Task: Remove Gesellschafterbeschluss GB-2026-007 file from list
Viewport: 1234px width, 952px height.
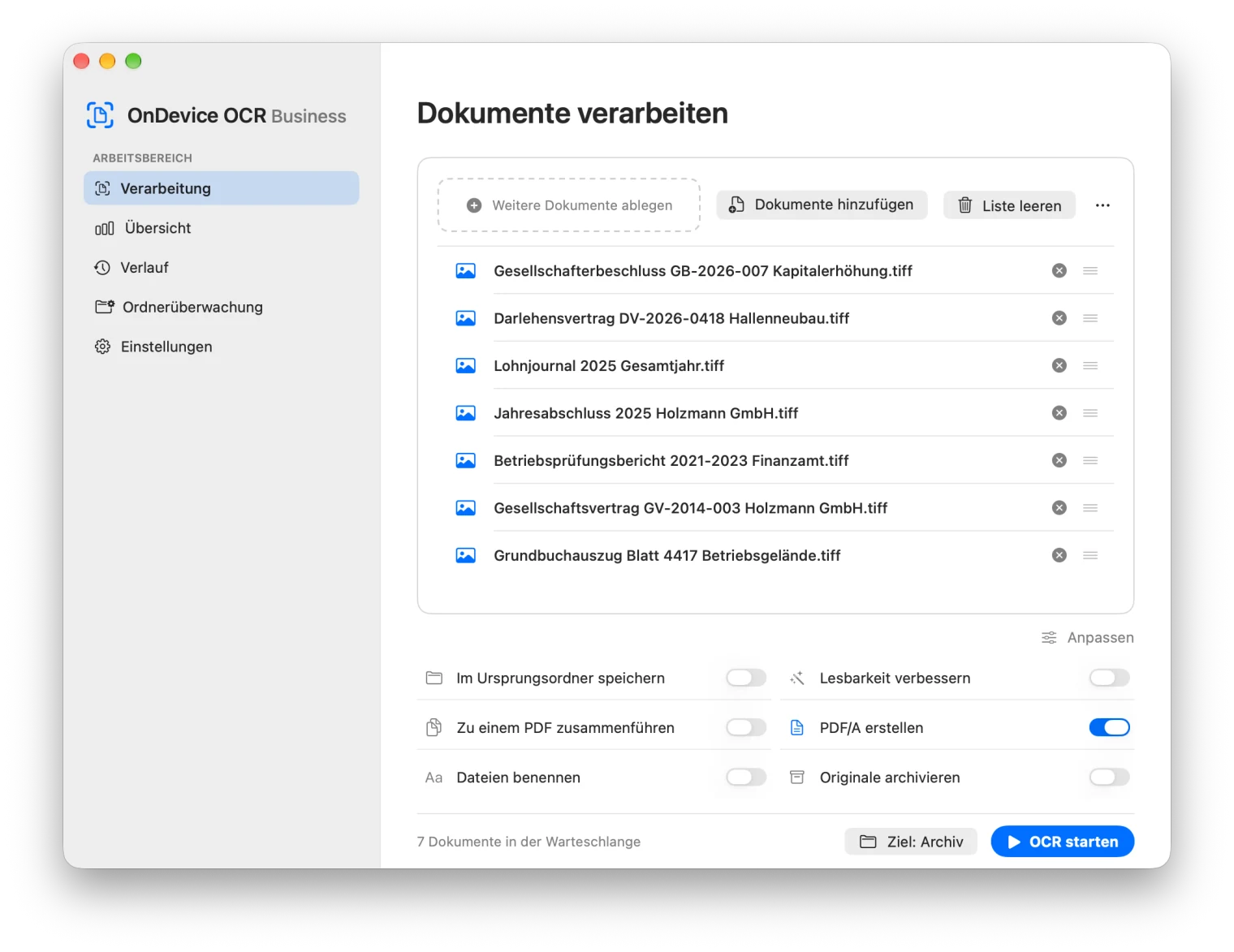Action: pyautogui.click(x=1059, y=271)
